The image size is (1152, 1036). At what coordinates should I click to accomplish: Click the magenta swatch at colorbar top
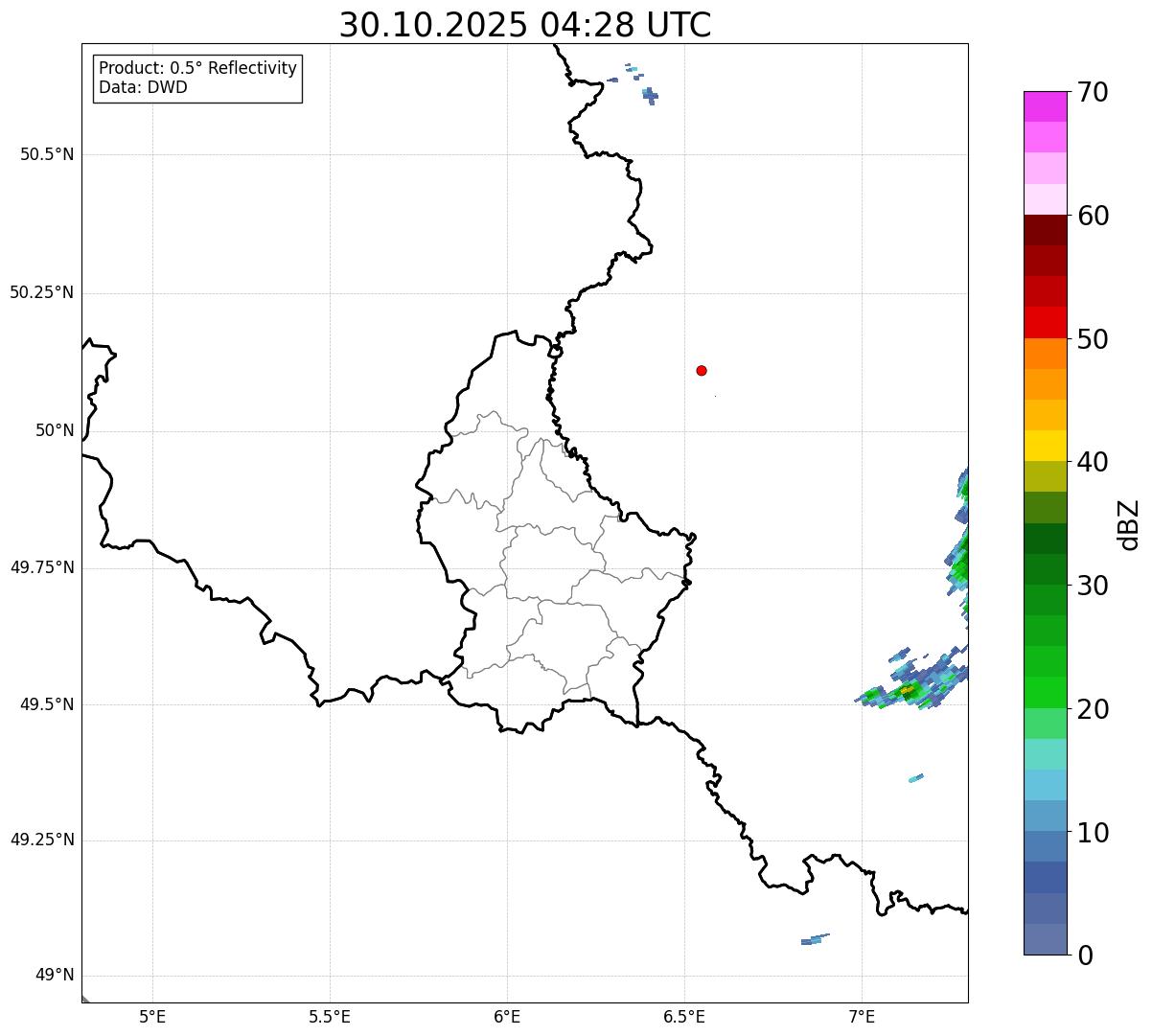(1046, 106)
